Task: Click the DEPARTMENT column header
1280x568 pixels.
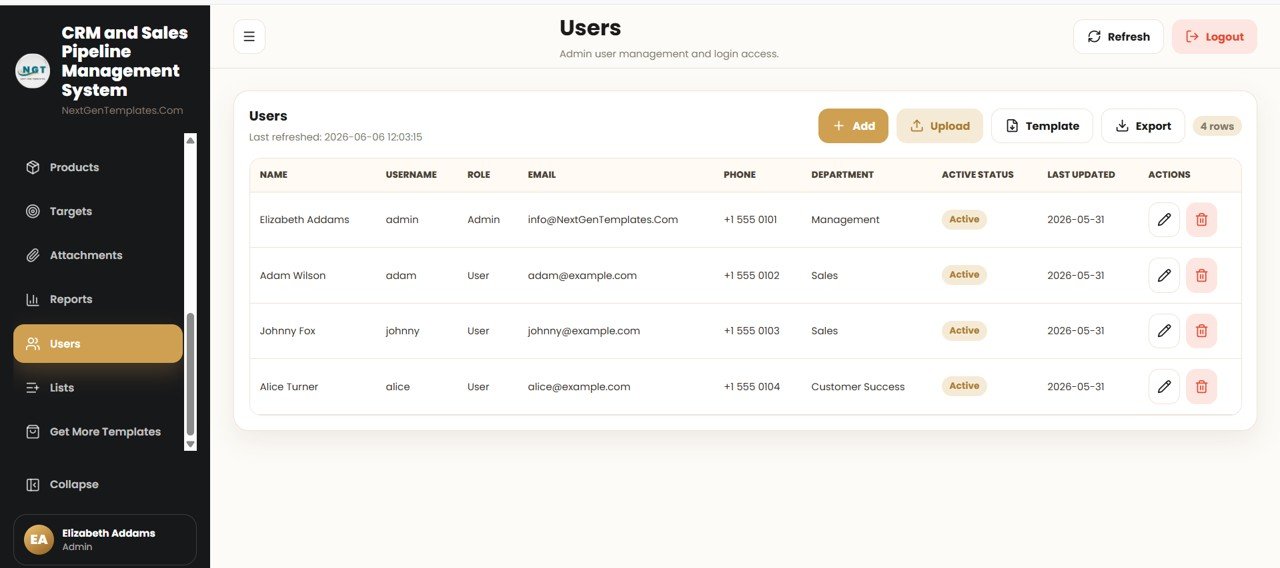Action: (842, 174)
